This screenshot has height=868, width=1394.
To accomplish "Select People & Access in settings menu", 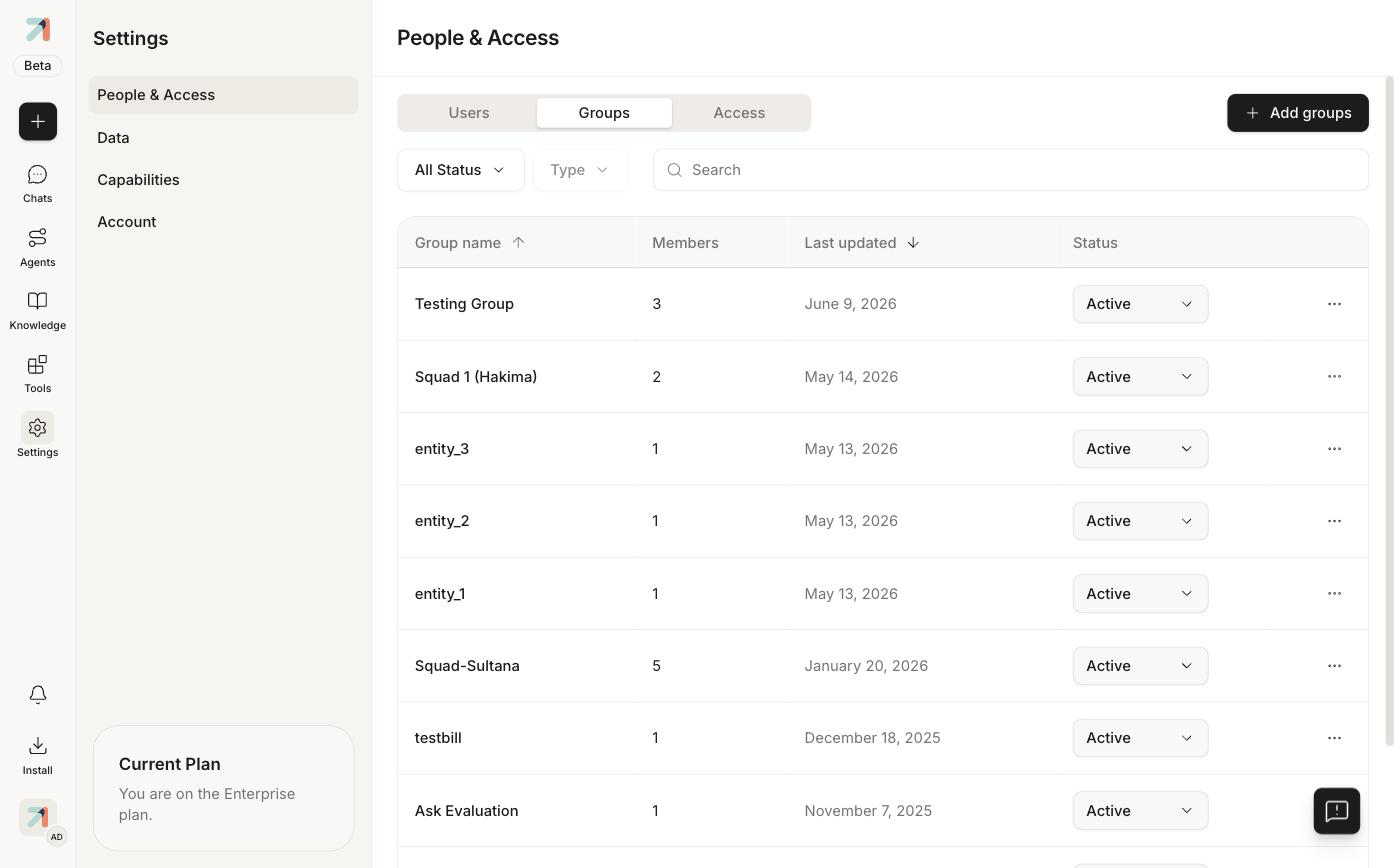I will tap(223, 95).
